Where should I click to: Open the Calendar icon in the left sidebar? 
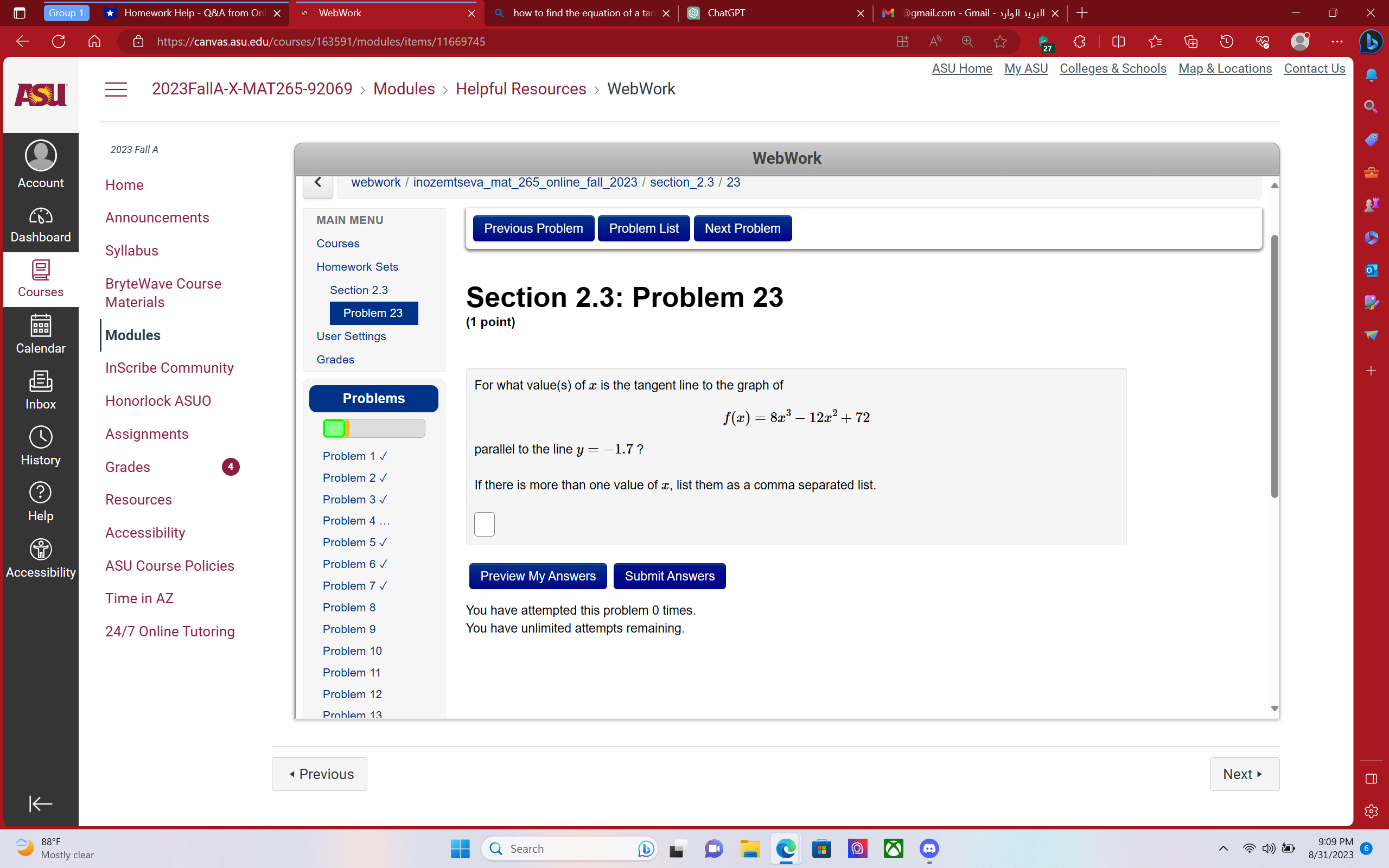40,335
